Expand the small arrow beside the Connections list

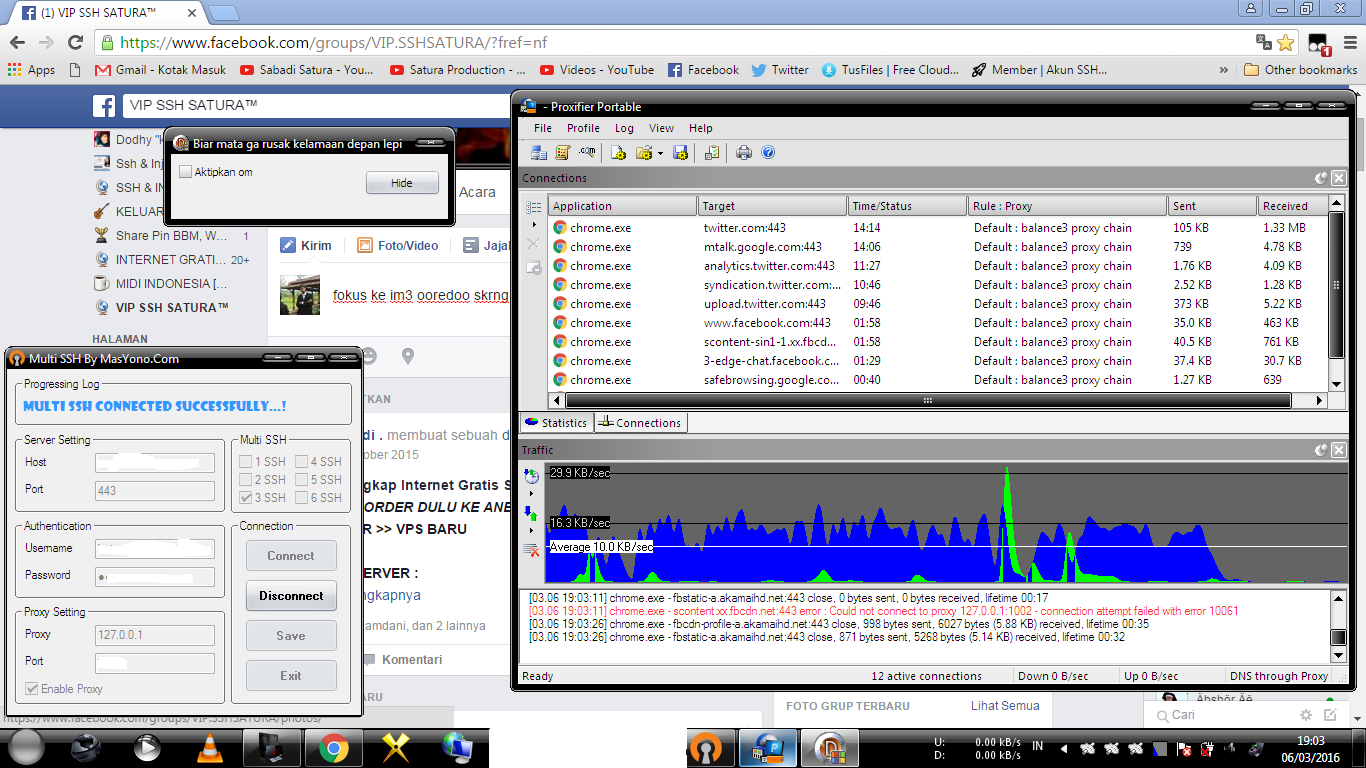(x=533, y=225)
